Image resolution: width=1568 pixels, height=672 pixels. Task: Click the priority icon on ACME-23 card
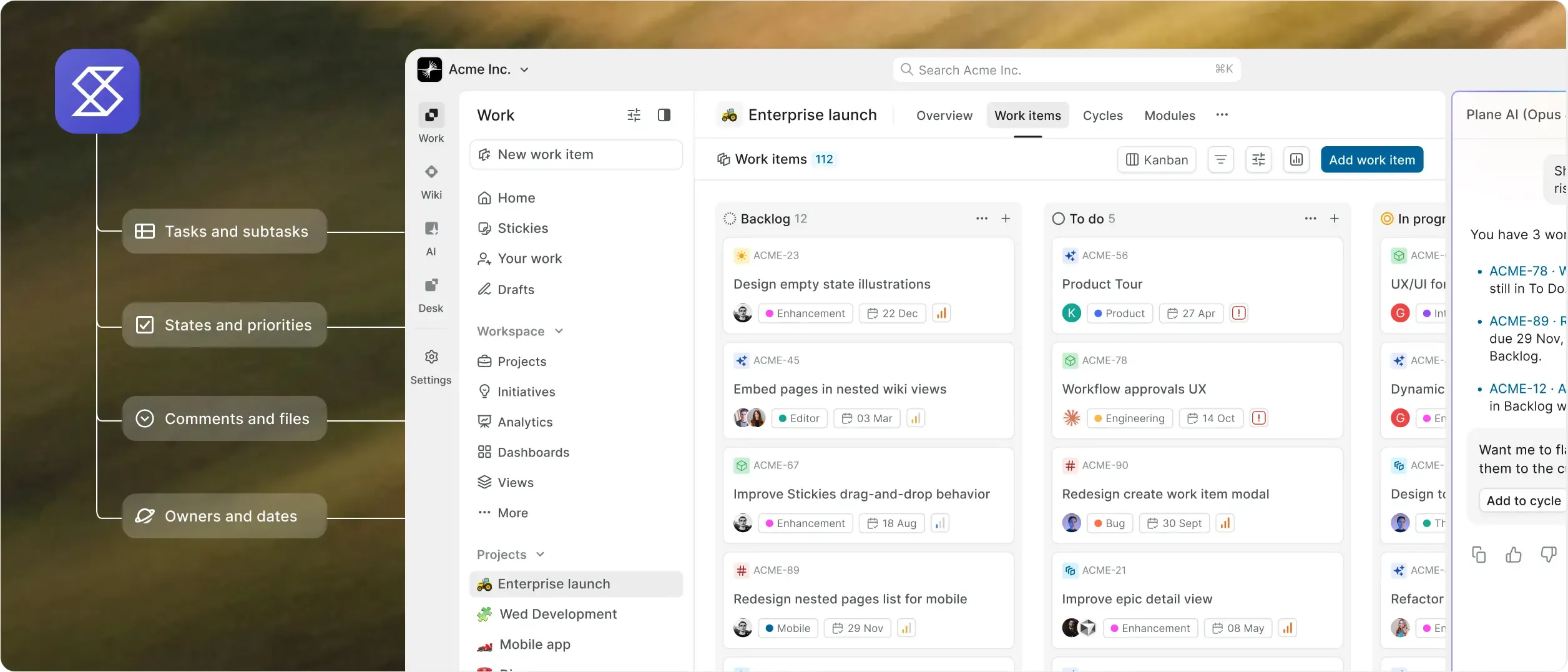pos(941,314)
